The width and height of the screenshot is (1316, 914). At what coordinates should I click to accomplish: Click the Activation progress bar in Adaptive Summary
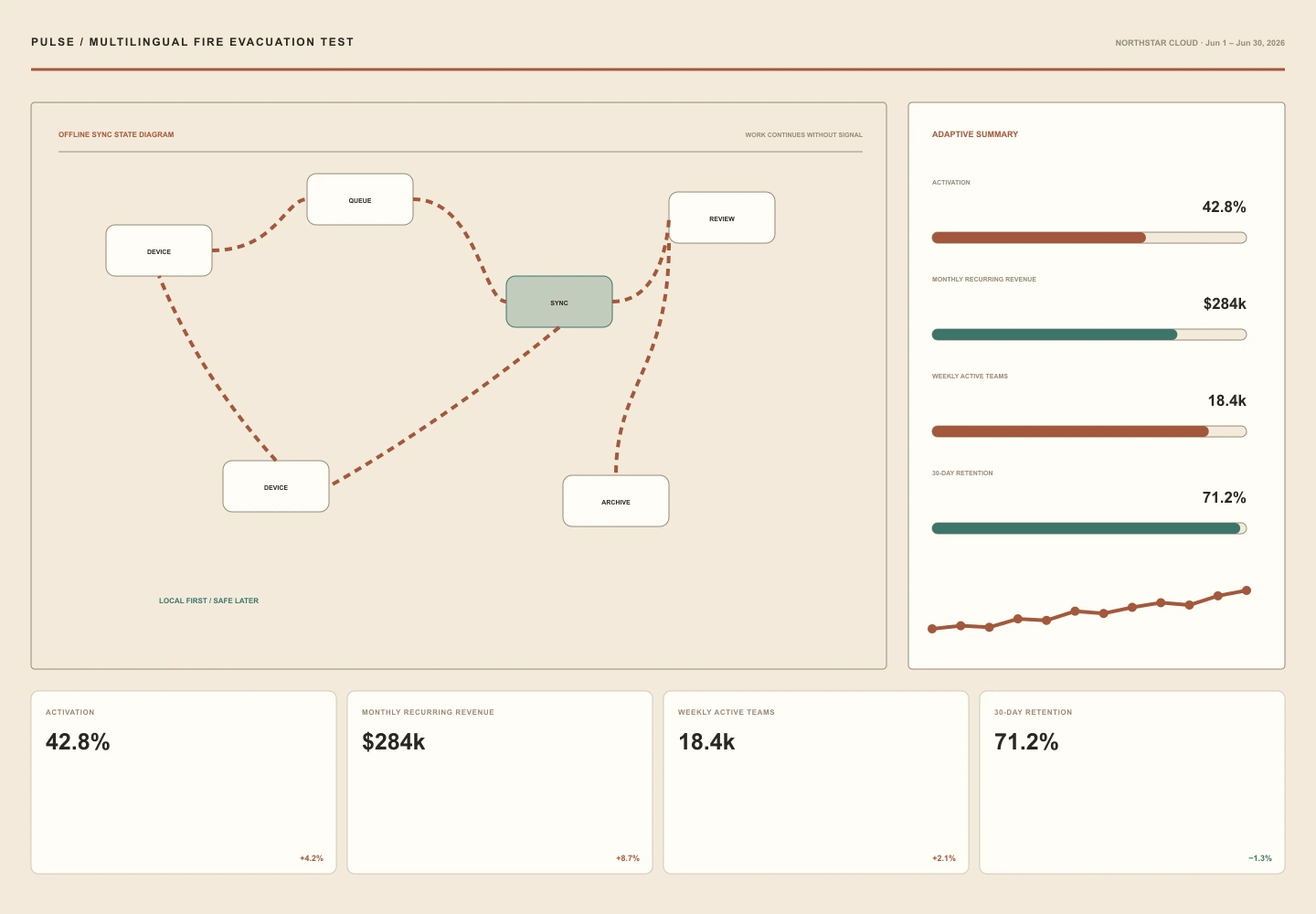(x=1089, y=238)
